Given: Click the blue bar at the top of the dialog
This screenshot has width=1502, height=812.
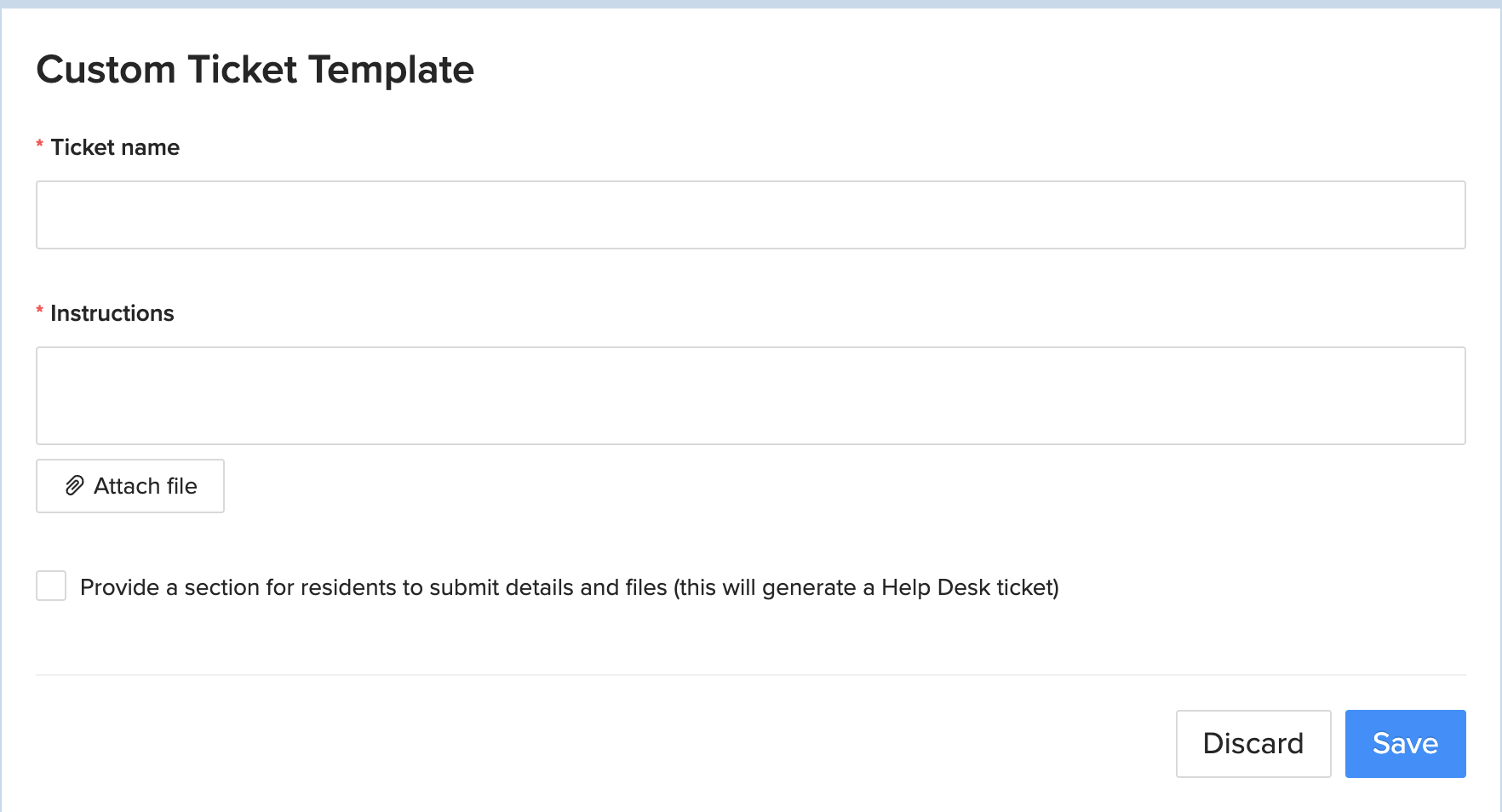Looking at the screenshot, I should [x=751, y=4].
